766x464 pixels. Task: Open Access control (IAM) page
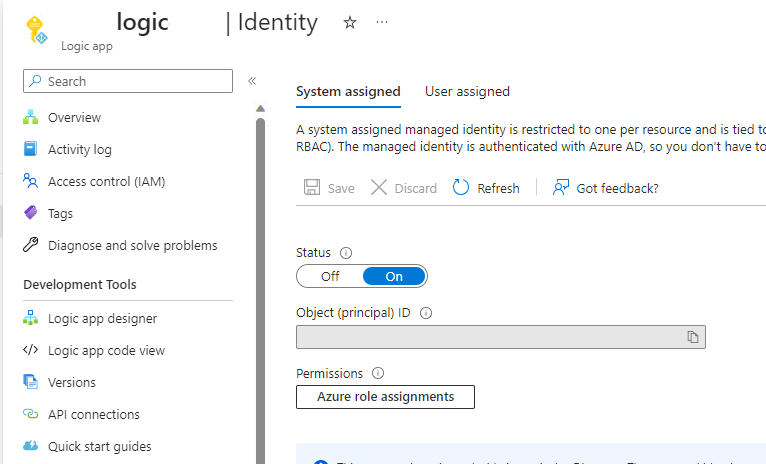click(x=106, y=181)
